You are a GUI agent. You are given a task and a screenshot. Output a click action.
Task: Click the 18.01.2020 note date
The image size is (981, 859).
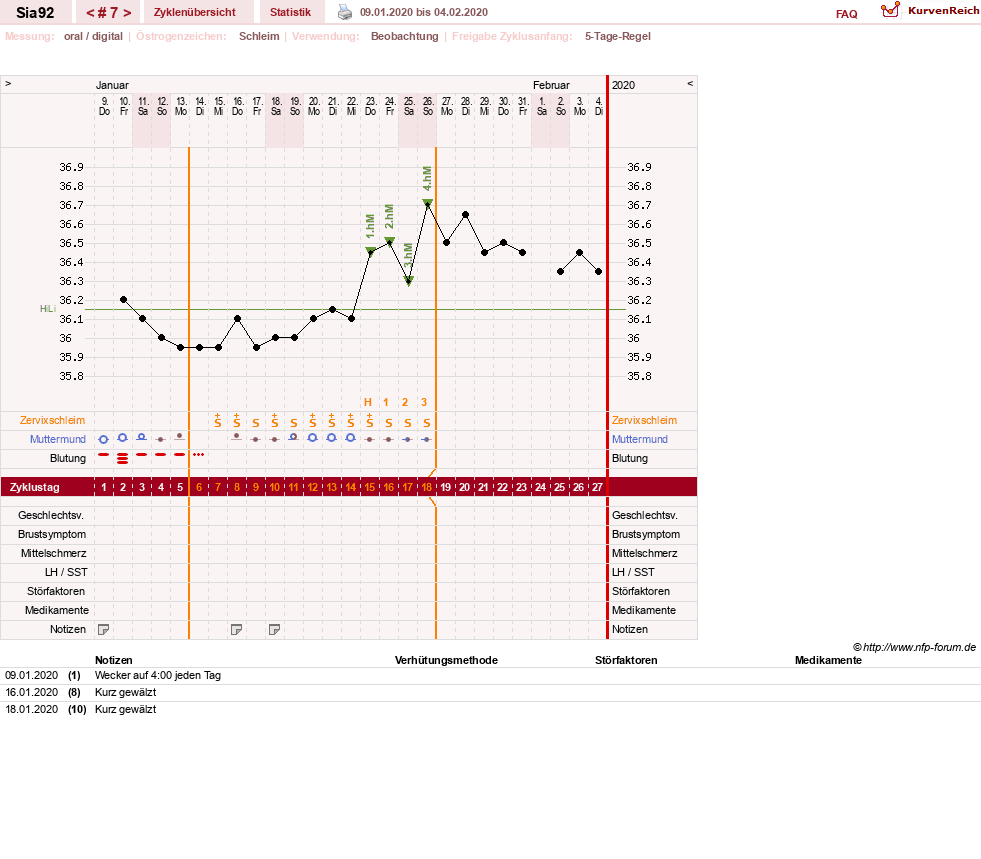[31, 709]
